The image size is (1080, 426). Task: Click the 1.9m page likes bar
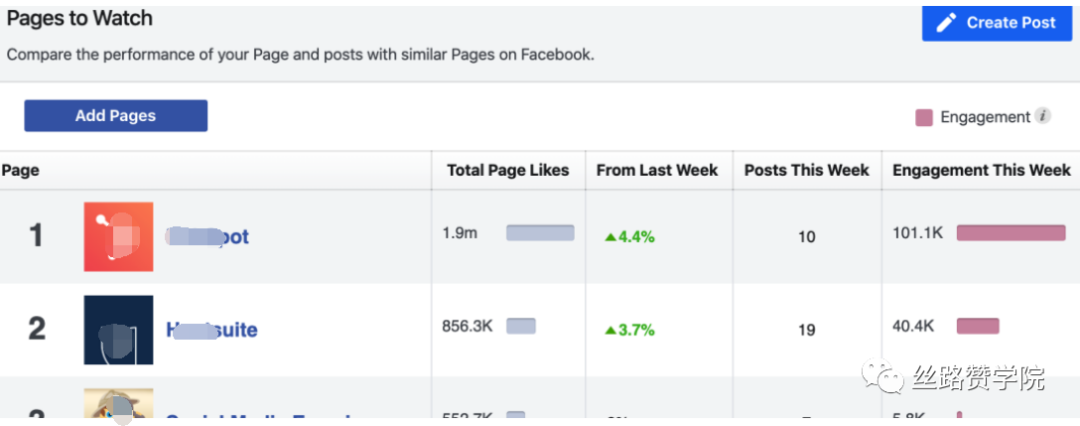(540, 232)
